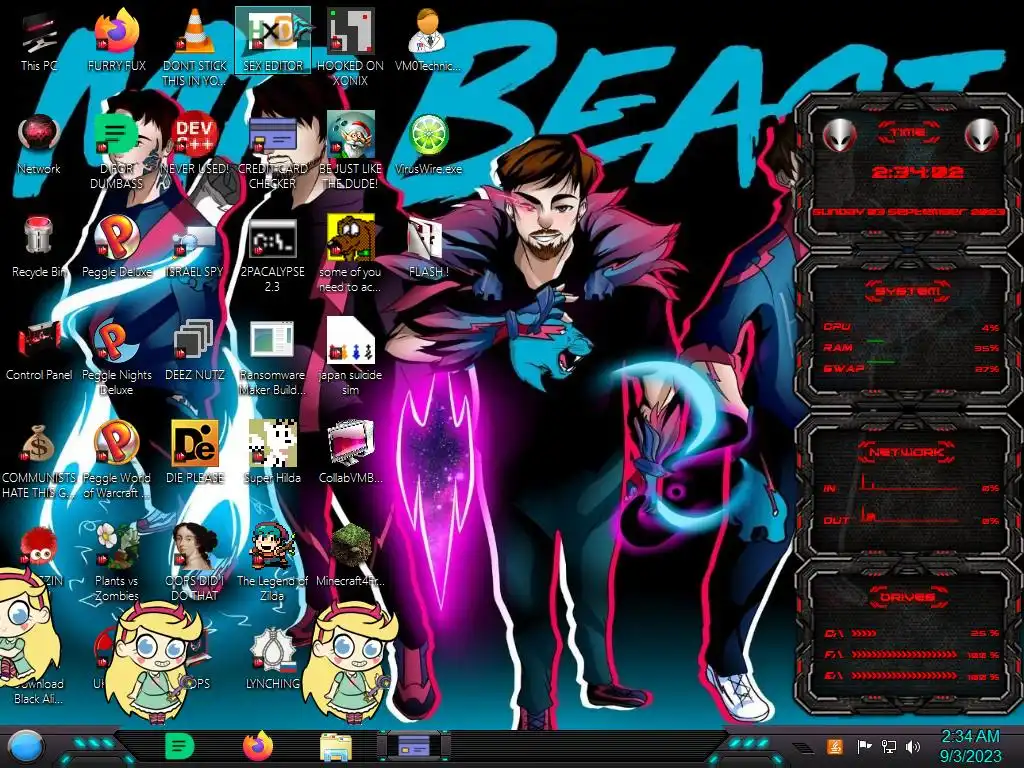1024x768 pixels.
Task: Click the left alien head gadget icon
Action: click(838, 135)
